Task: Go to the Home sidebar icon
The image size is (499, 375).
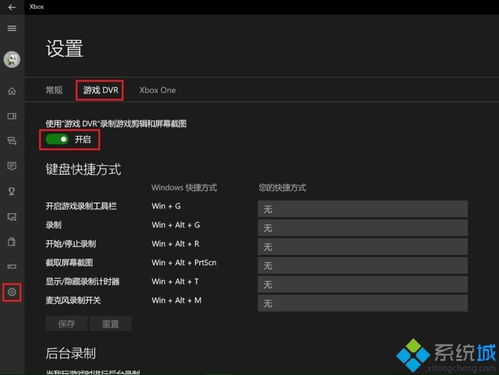Action: point(12,91)
